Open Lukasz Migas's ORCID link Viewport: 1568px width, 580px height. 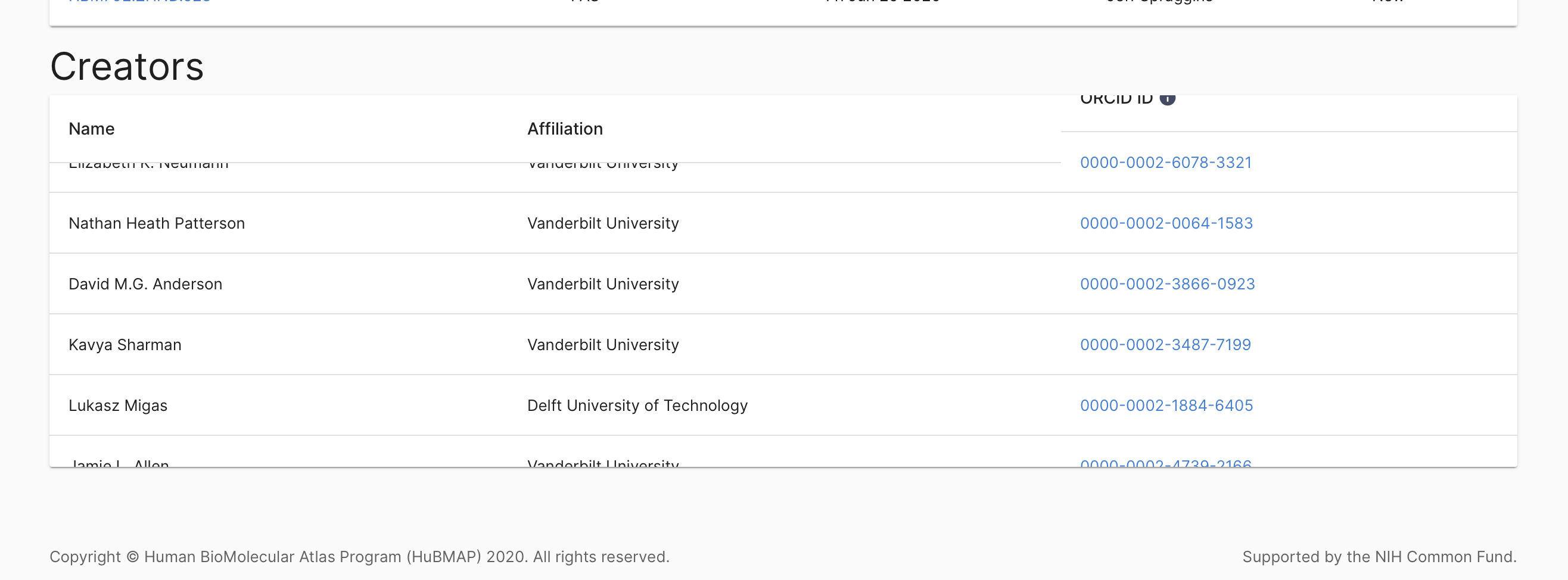click(x=1164, y=406)
